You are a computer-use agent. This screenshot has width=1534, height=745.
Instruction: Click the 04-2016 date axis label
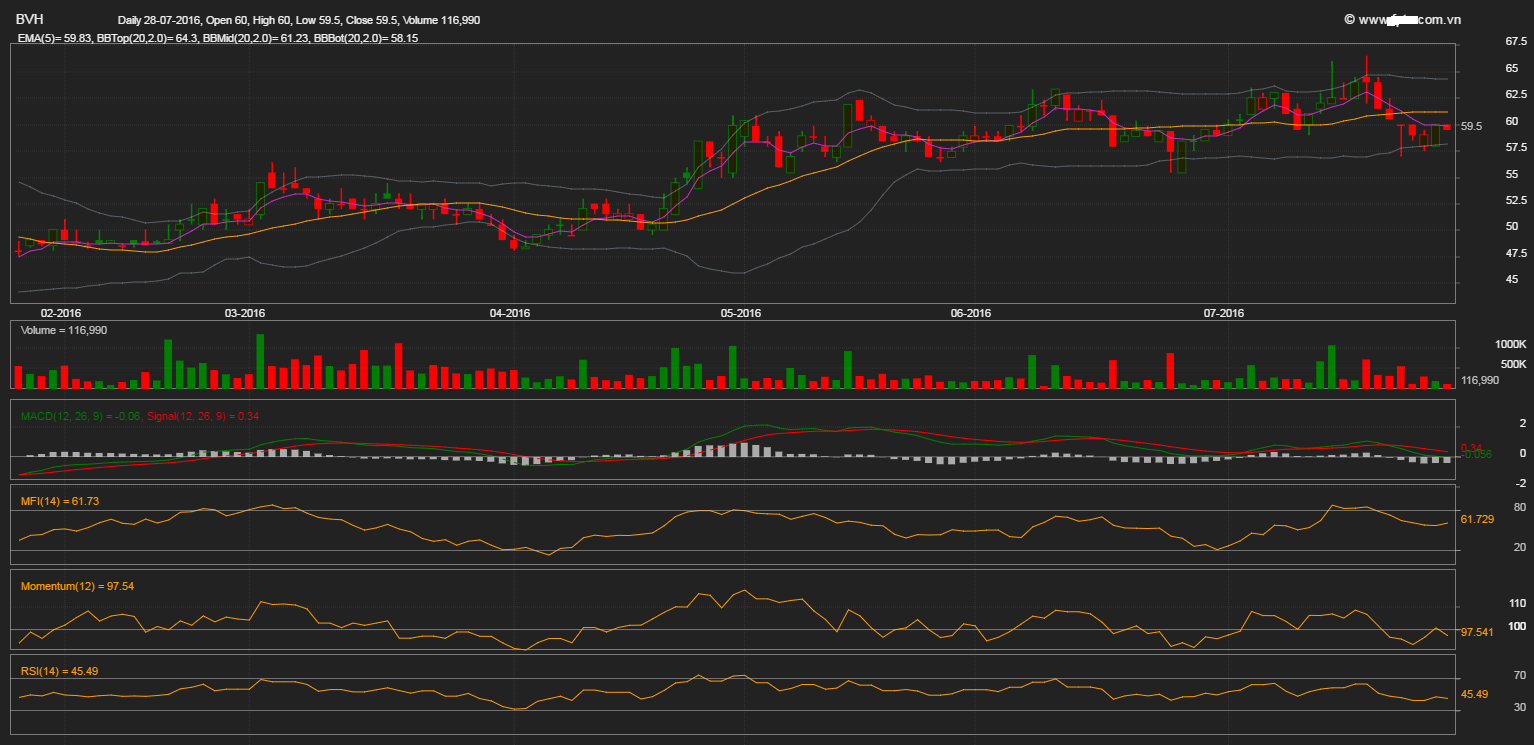(509, 313)
